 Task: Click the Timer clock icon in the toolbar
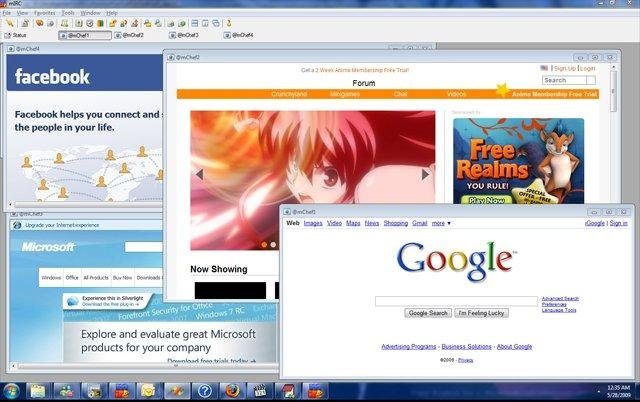click(90, 23)
